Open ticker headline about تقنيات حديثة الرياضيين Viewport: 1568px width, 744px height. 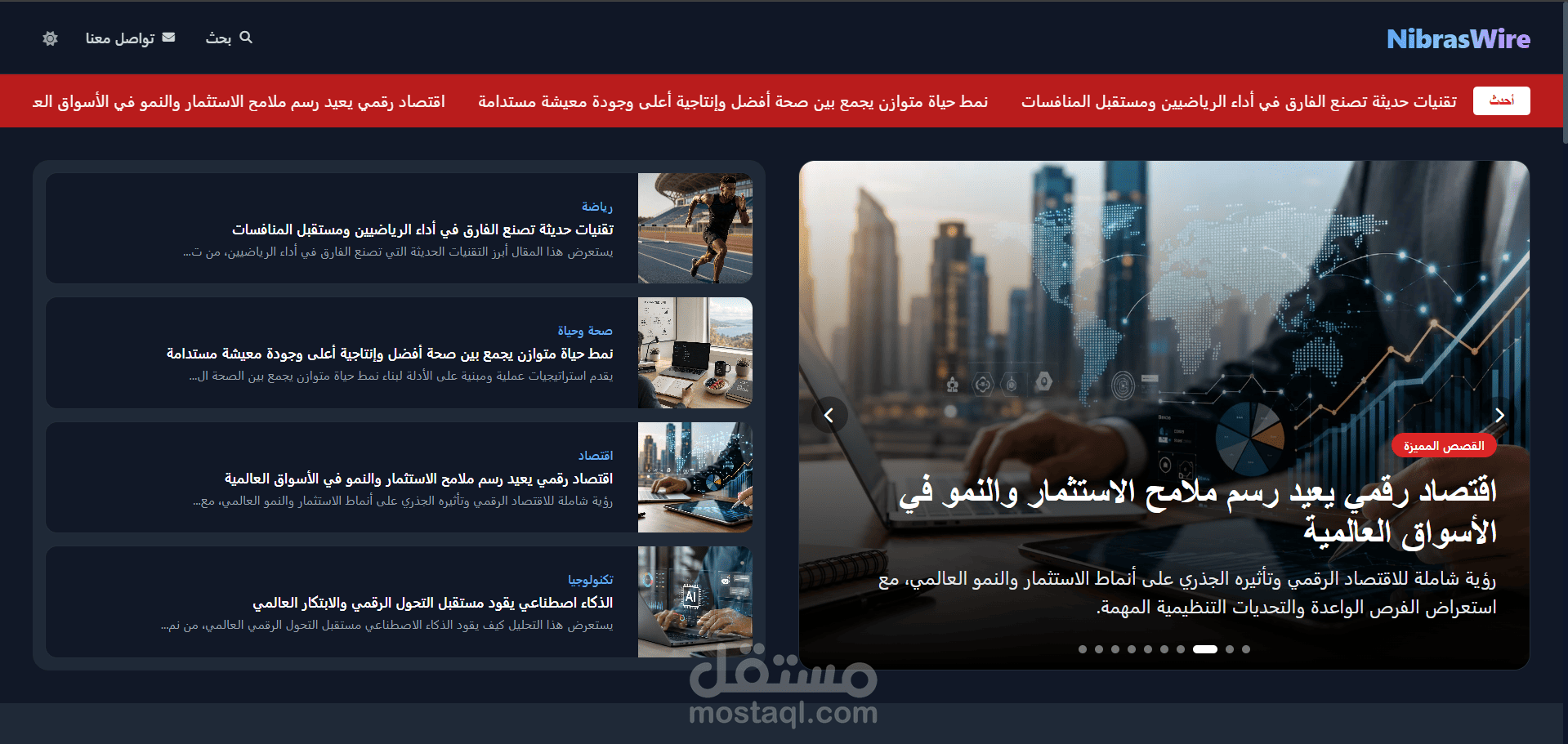pos(1239,101)
